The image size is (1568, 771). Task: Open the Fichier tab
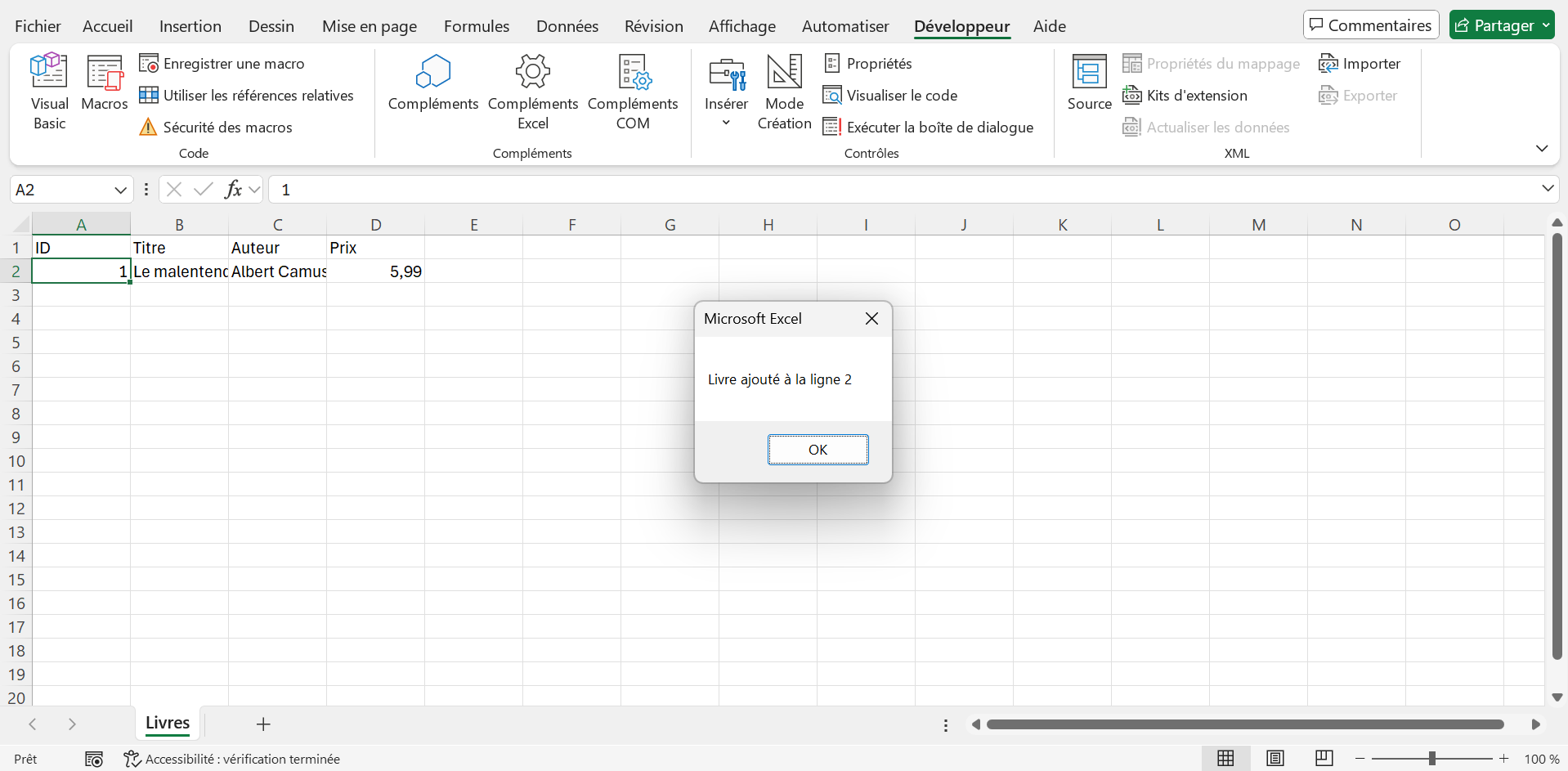click(x=38, y=26)
